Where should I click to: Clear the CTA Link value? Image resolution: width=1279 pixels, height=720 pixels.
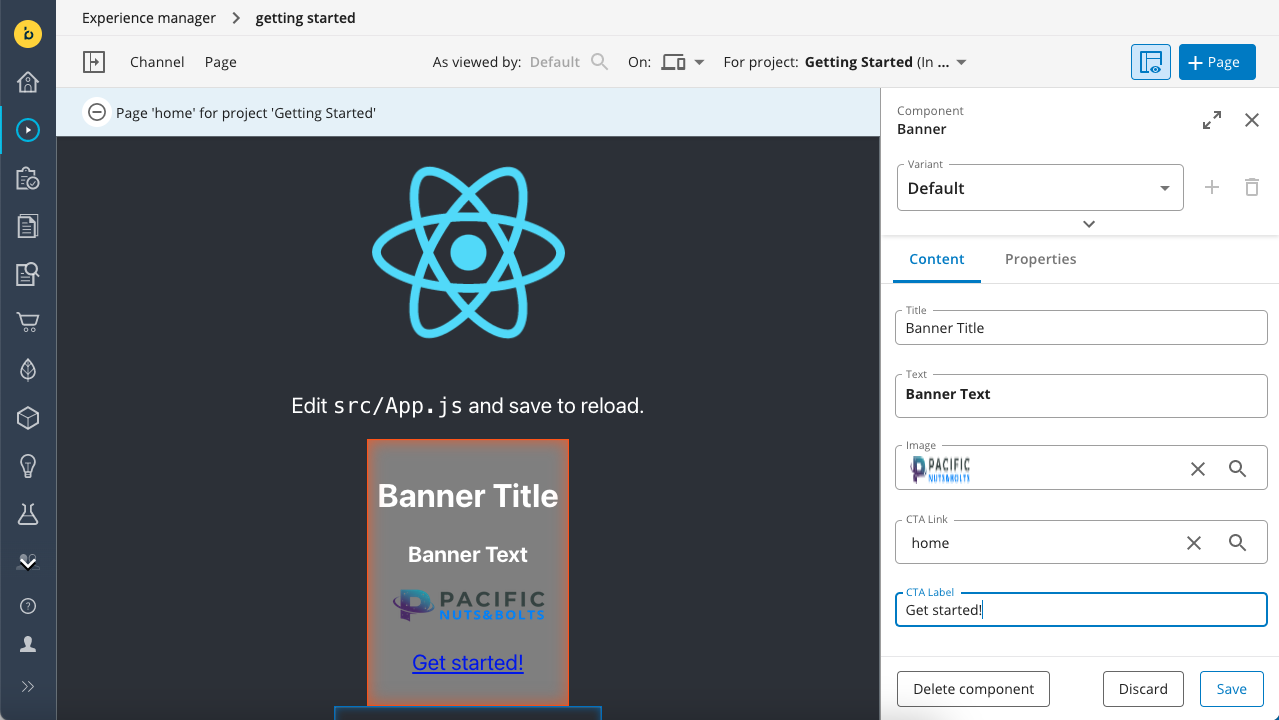coord(1194,543)
